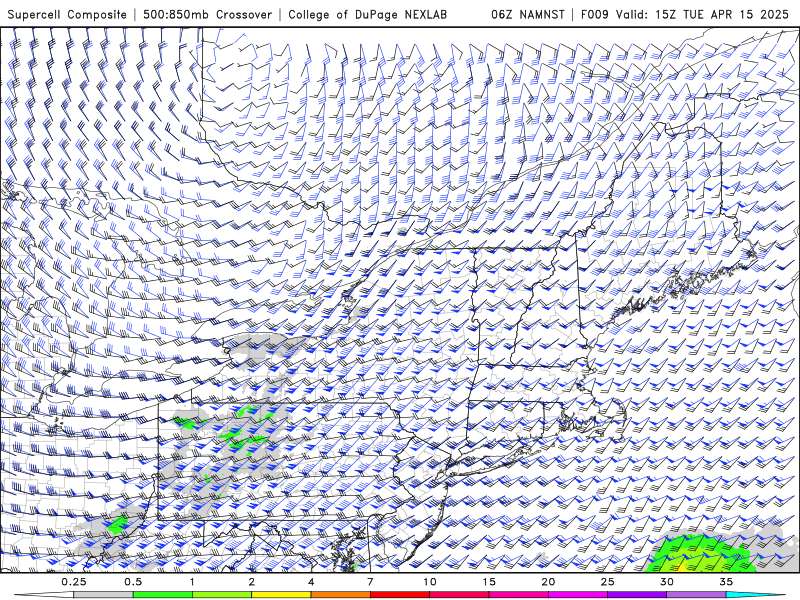Click the legend value "7"
This screenshot has height=600, width=800.
coord(370,582)
